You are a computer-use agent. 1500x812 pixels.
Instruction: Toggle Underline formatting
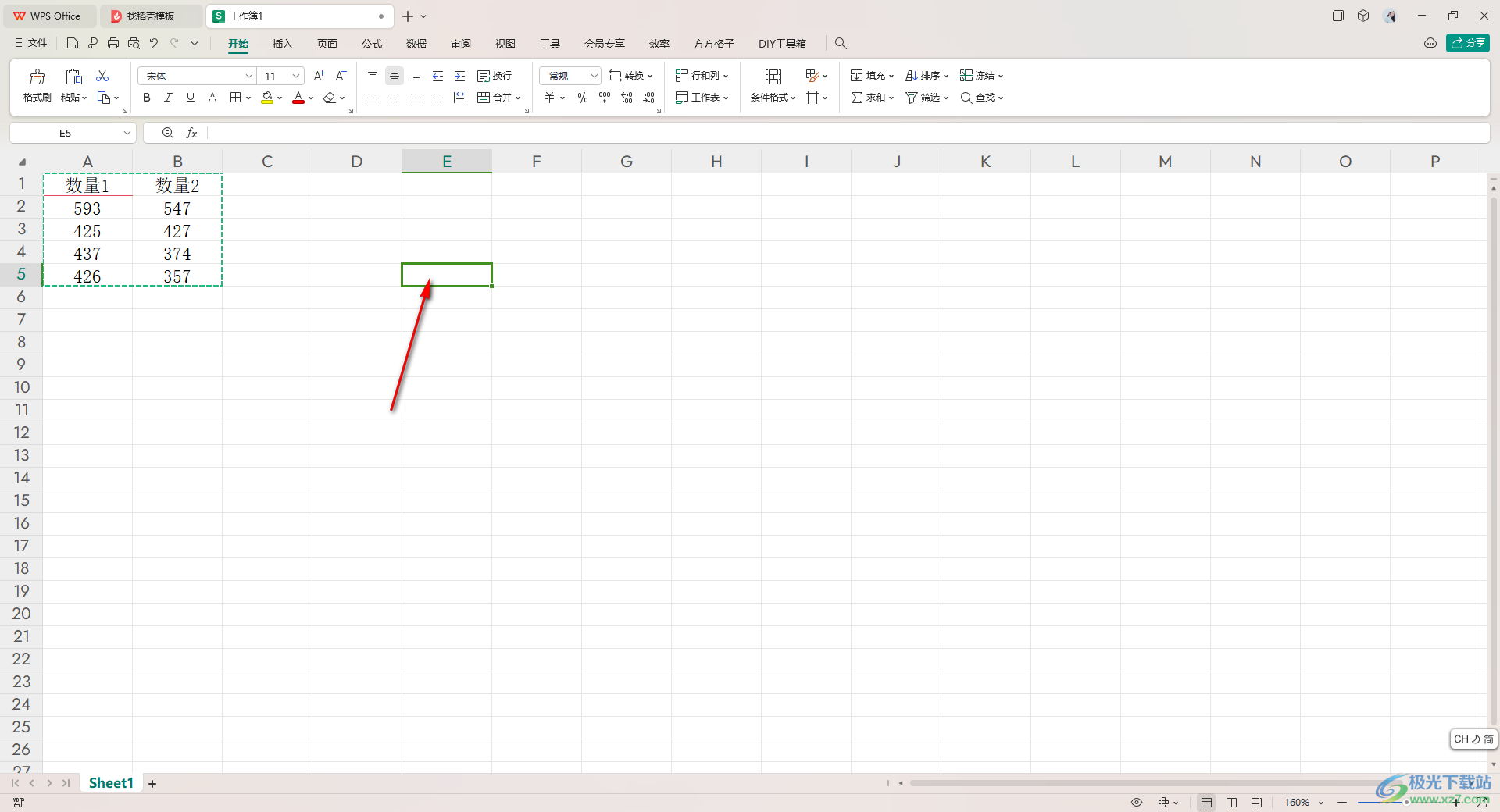[x=191, y=98]
